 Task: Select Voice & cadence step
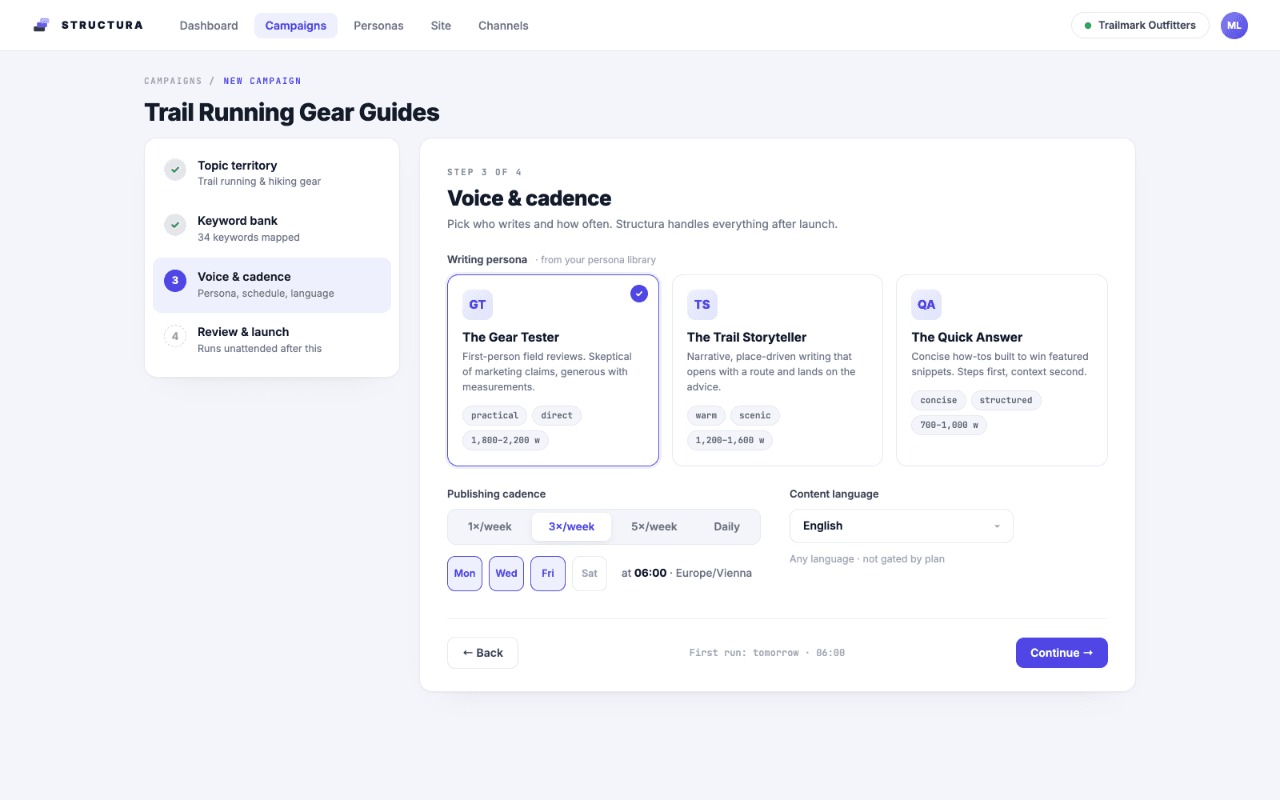(x=272, y=285)
